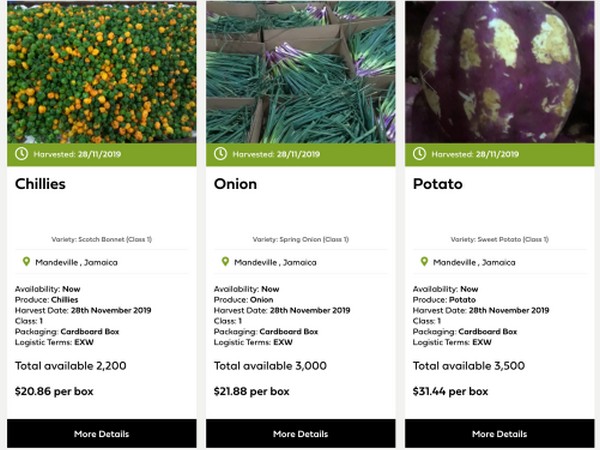Select the Onion product title
The width and height of the screenshot is (600, 450).
coord(236,185)
